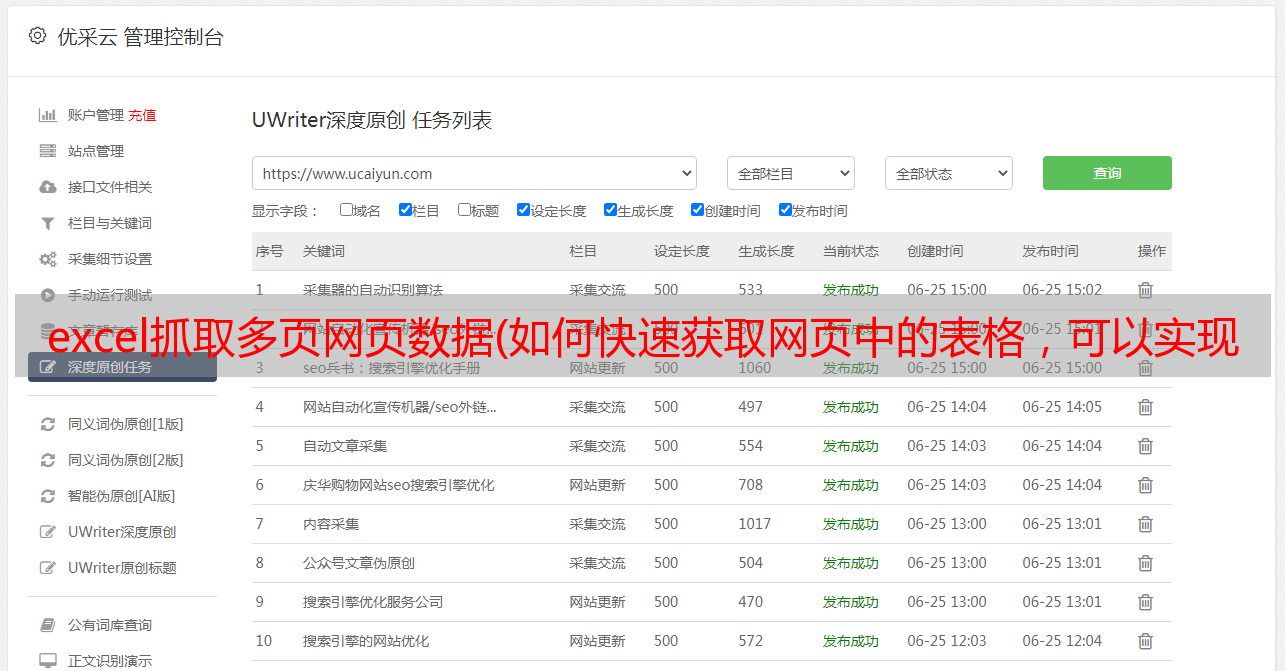
Task: Open the 全部状态 status dropdown
Action: click(948, 173)
